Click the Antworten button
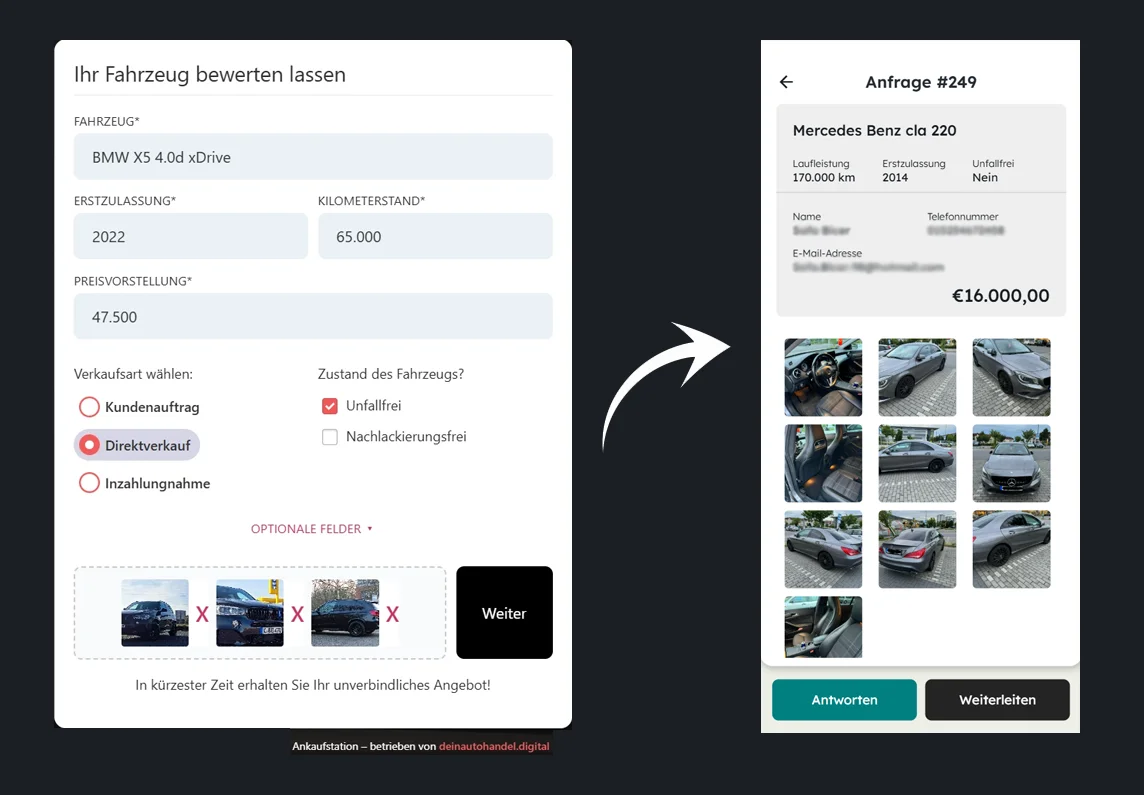 click(x=844, y=700)
